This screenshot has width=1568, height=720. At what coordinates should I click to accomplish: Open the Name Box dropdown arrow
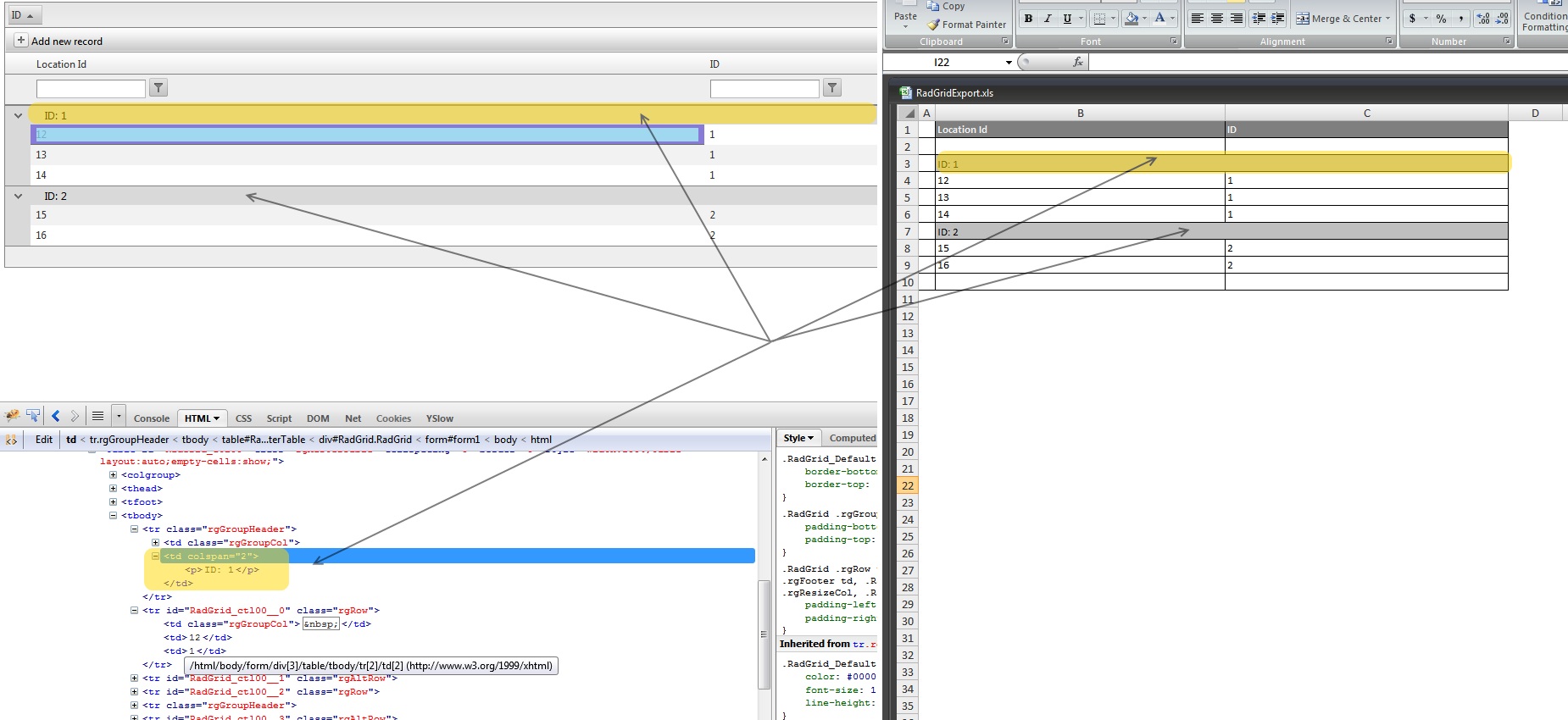point(1009,63)
